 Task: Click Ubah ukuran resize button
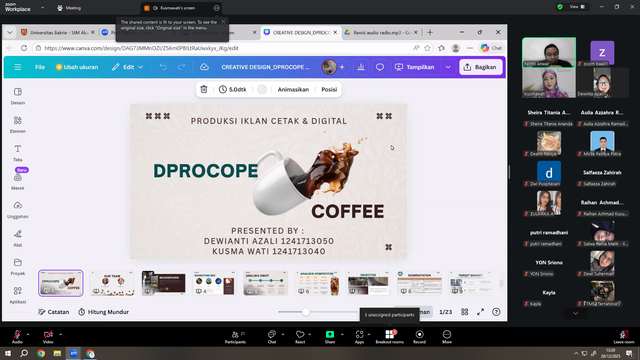pos(77,67)
